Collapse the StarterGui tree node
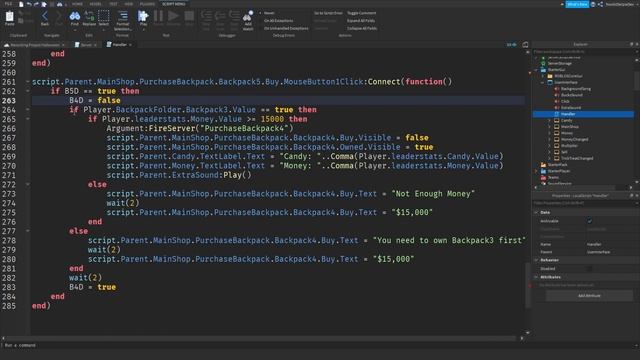The image size is (640, 360). click(x=536, y=70)
